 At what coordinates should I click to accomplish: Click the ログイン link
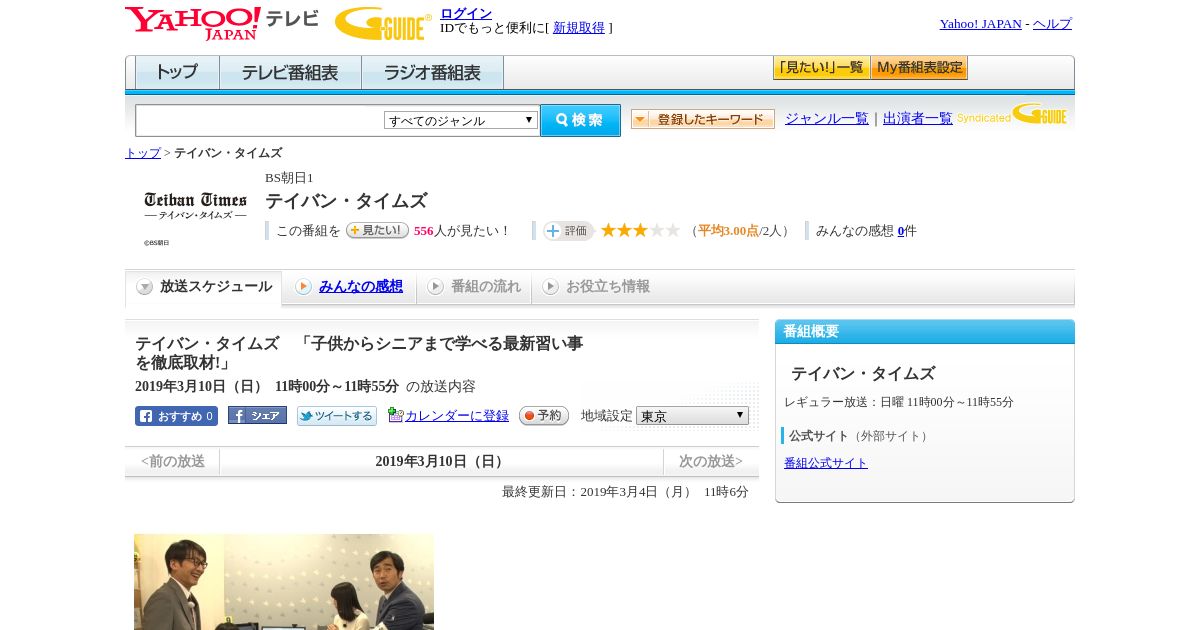point(466,13)
